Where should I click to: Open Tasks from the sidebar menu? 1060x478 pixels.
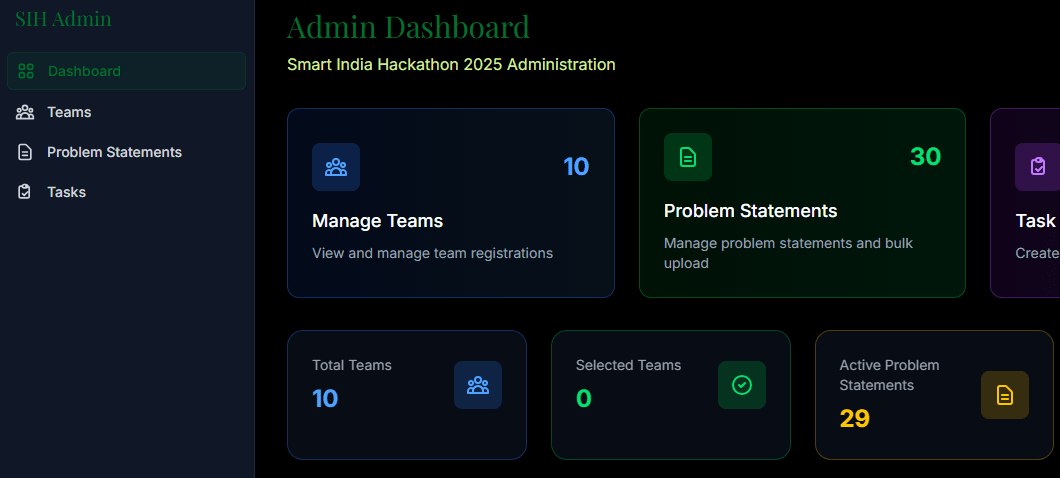pyautogui.click(x=66, y=192)
